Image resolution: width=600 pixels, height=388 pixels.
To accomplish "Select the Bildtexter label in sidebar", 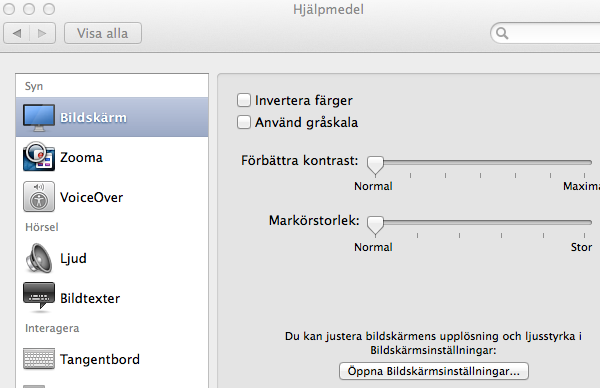I will pyautogui.click(x=90, y=298).
